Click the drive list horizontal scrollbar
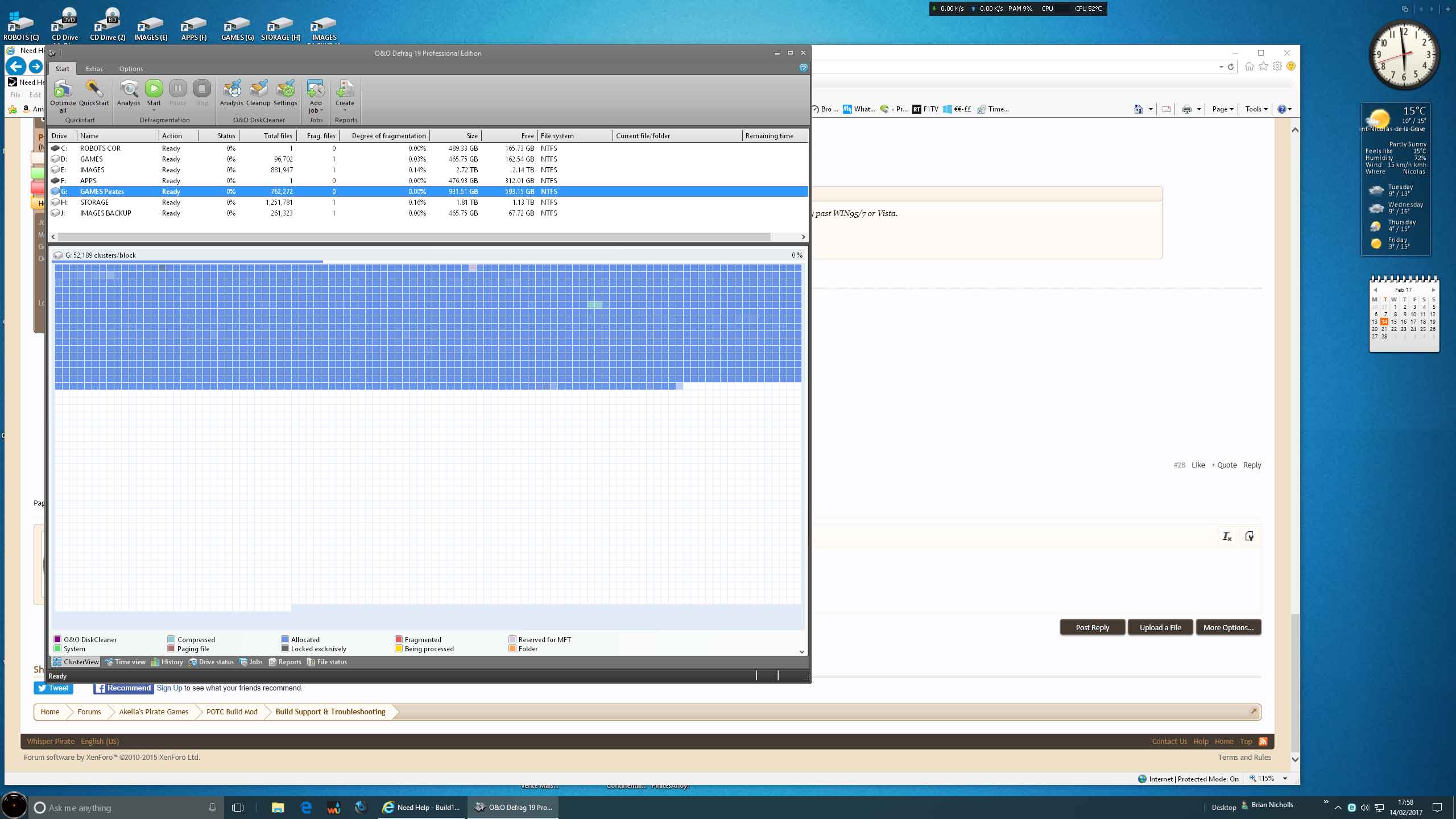1456x819 pixels. point(415,237)
